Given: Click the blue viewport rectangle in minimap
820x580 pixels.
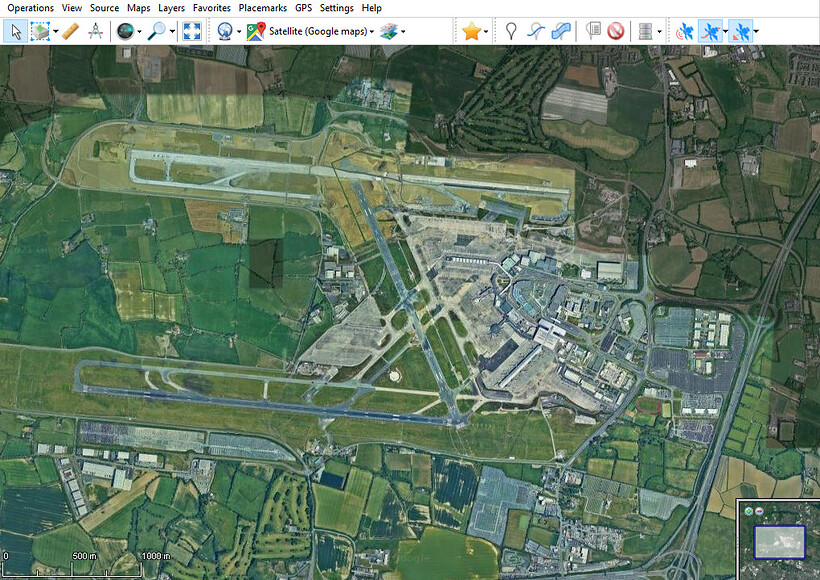Looking at the screenshot, I should coord(779,542).
